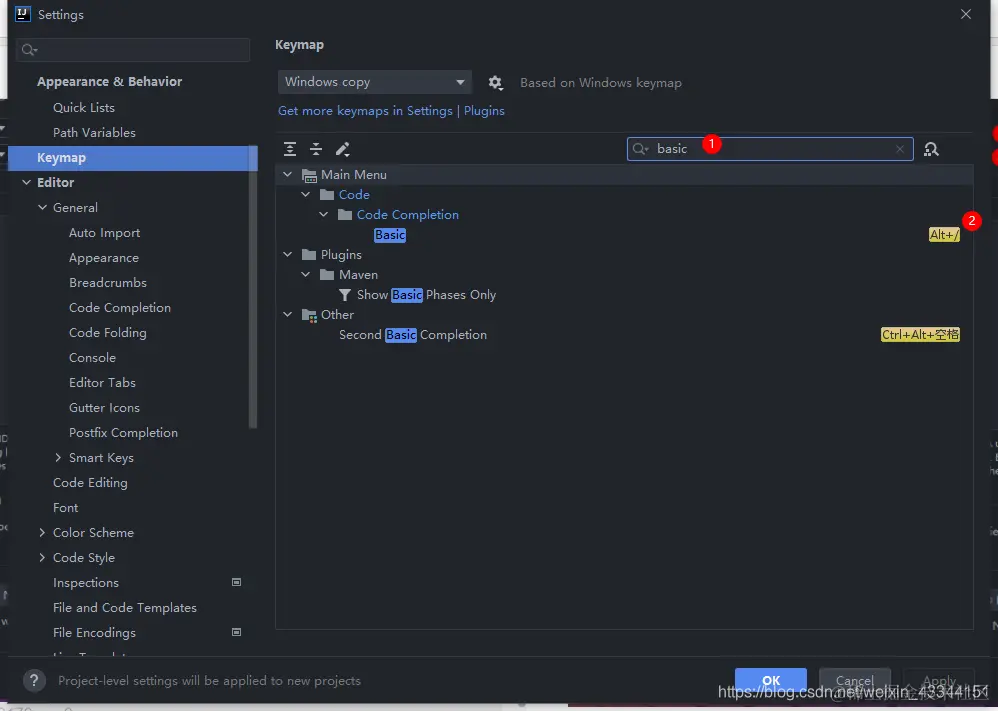Open Inspections settings page

[86, 582]
